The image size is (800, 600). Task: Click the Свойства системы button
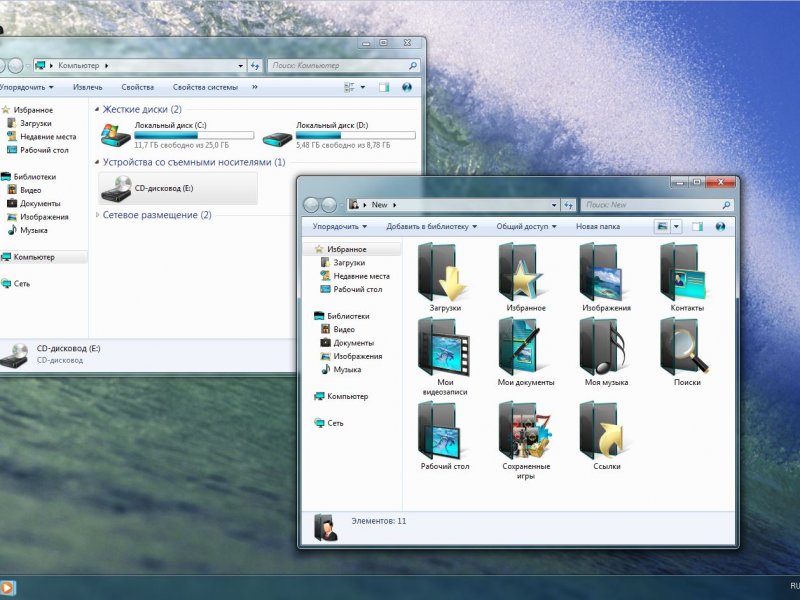[205, 87]
